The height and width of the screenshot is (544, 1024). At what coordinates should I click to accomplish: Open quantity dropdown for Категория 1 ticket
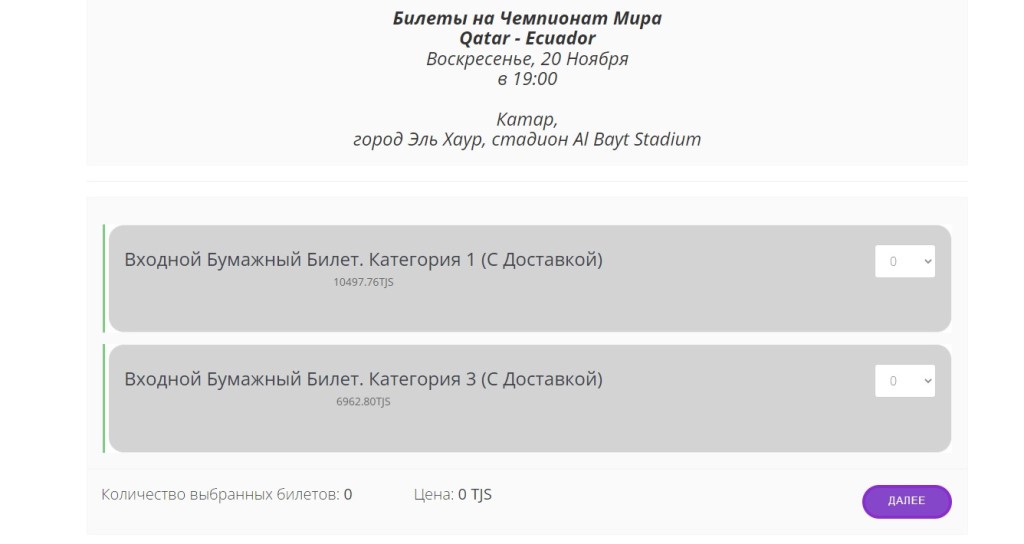[904, 262]
